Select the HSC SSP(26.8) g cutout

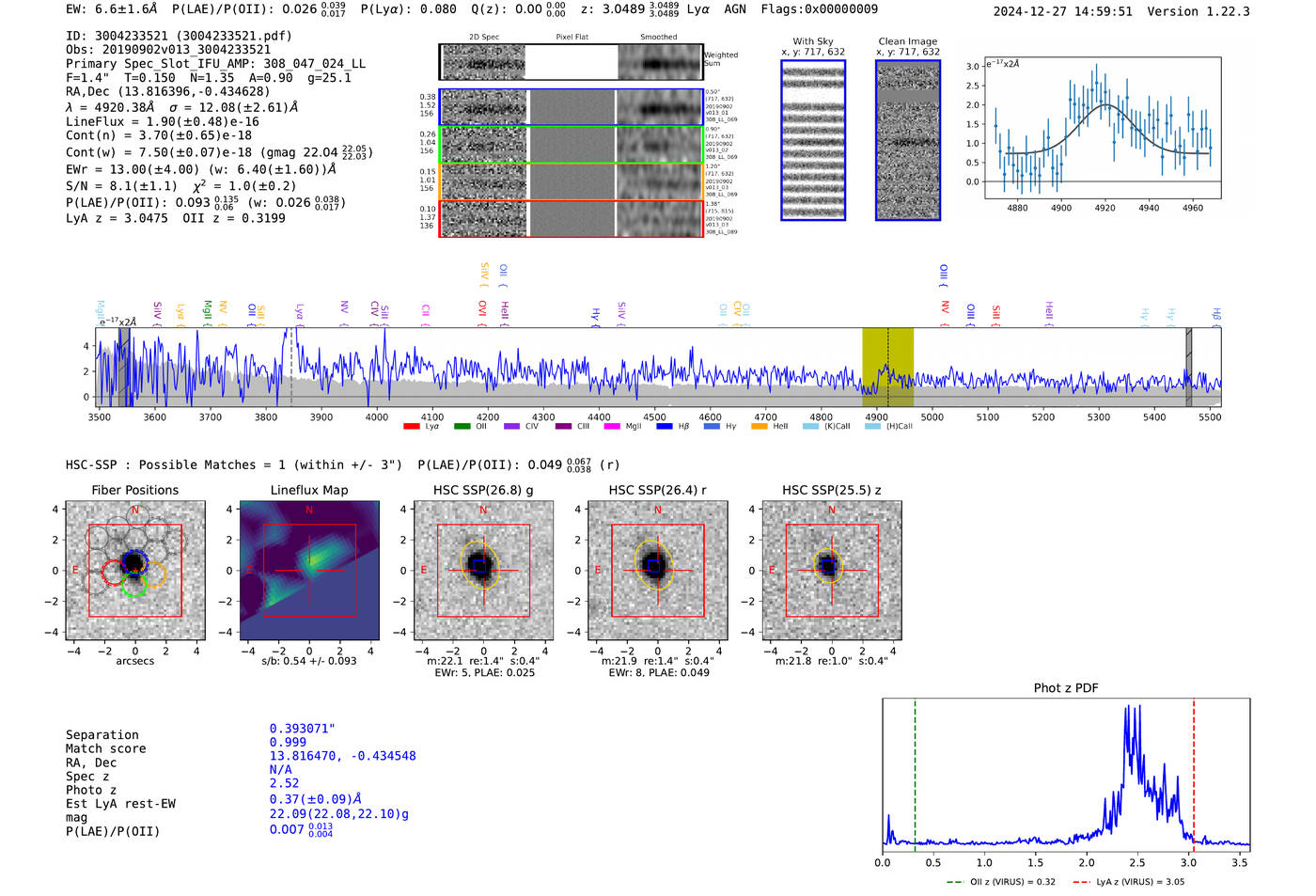483,571
